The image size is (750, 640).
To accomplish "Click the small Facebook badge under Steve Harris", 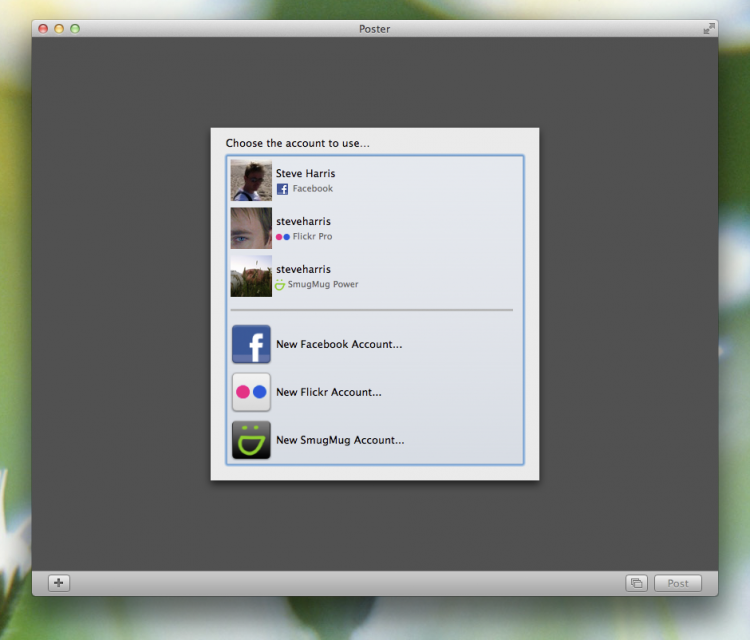I will (282, 189).
